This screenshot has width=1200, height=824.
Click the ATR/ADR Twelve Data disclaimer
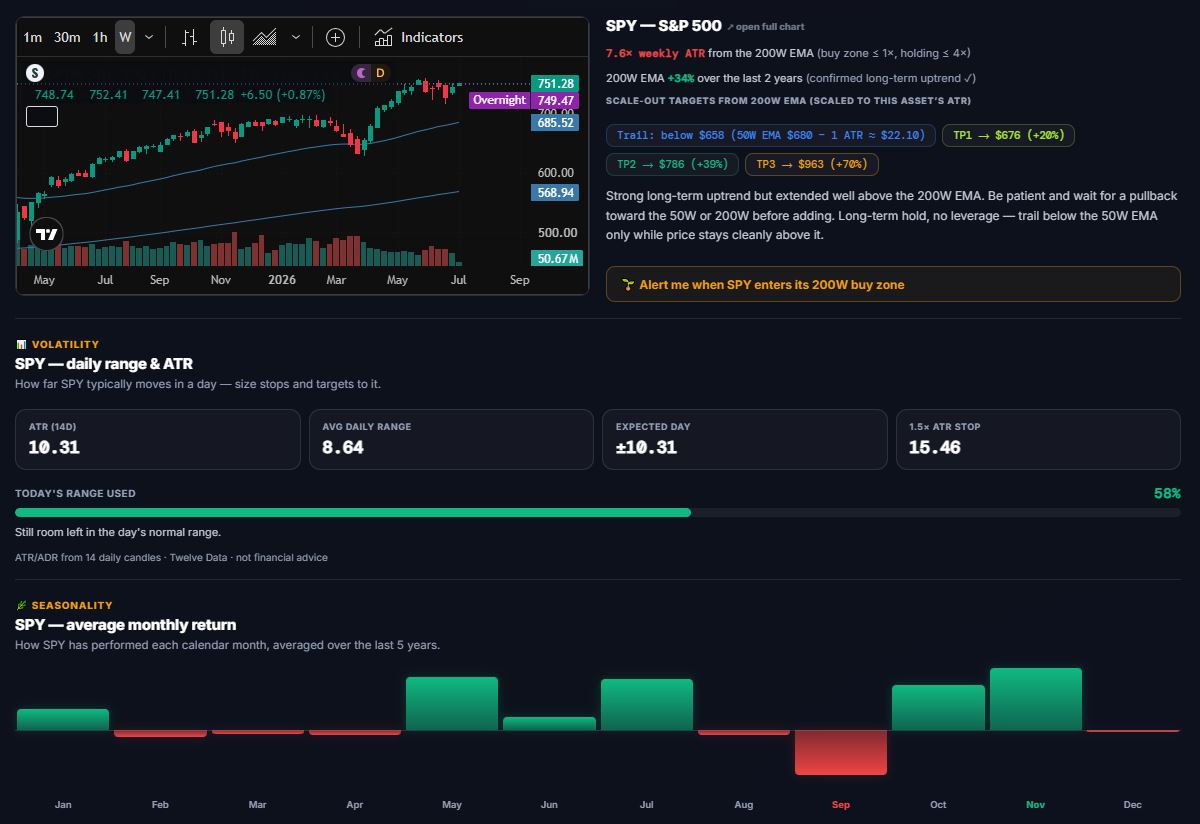tap(171, 557)
